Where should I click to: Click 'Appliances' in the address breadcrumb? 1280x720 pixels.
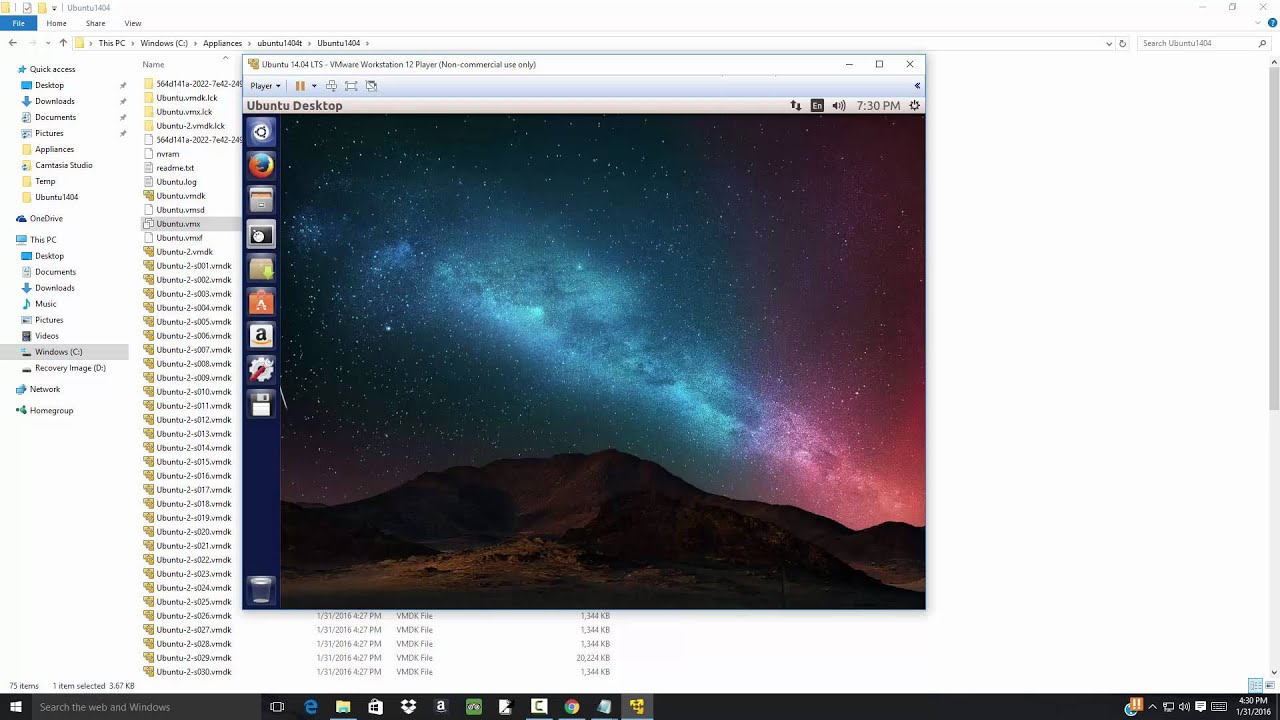point(223,43)
